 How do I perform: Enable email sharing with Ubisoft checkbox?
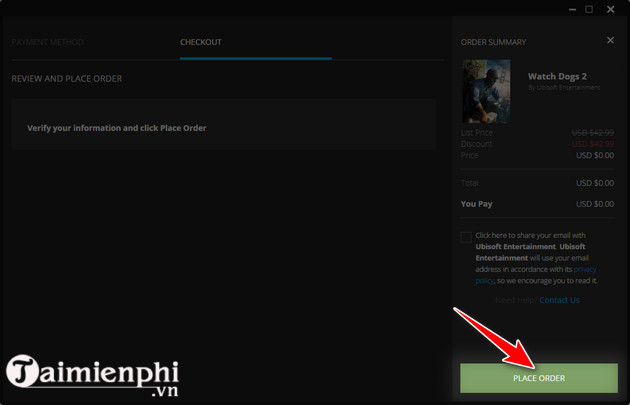coord(466,237)
